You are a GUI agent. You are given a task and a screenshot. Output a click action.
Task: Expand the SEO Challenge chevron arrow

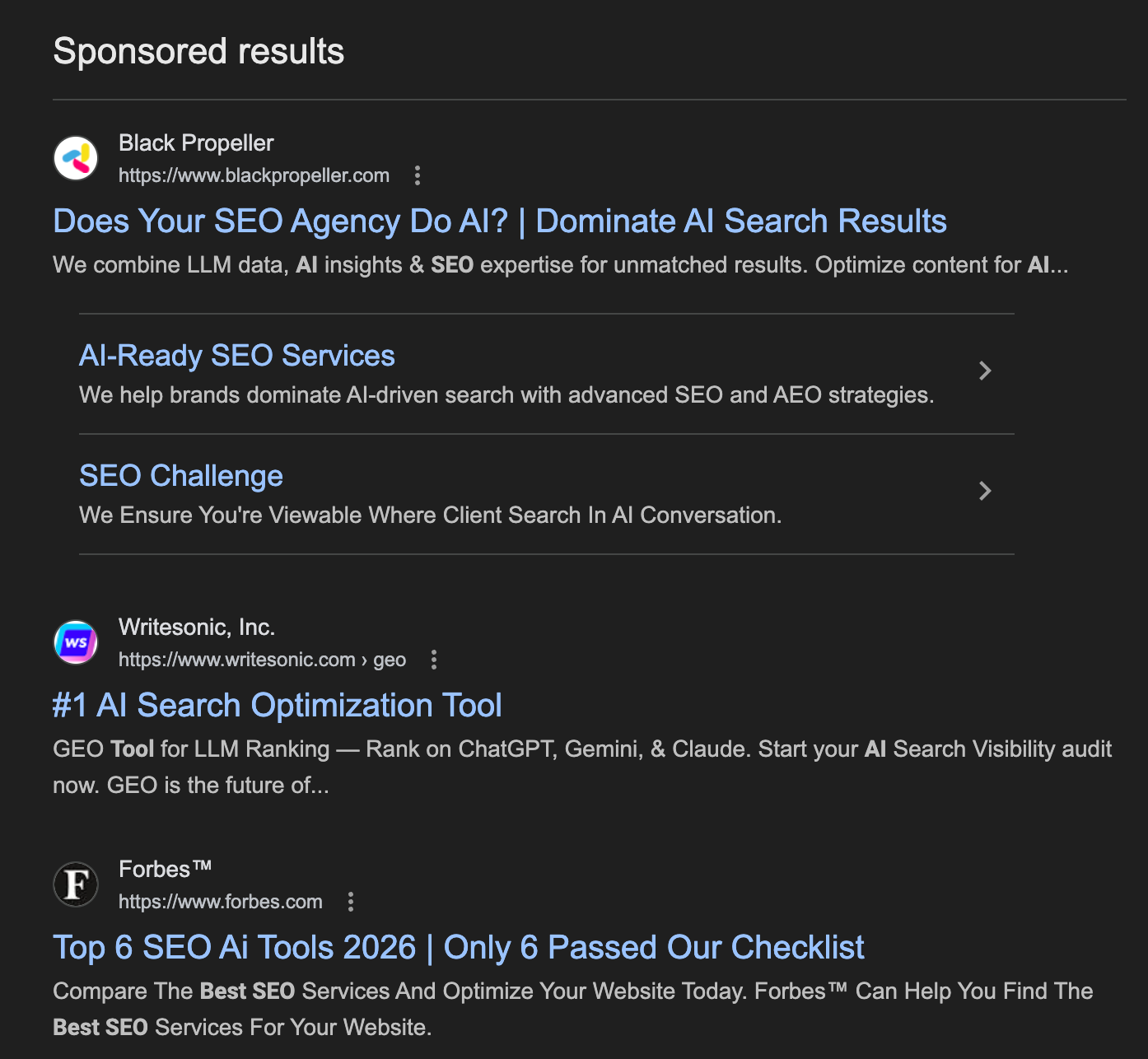(985, 491)
